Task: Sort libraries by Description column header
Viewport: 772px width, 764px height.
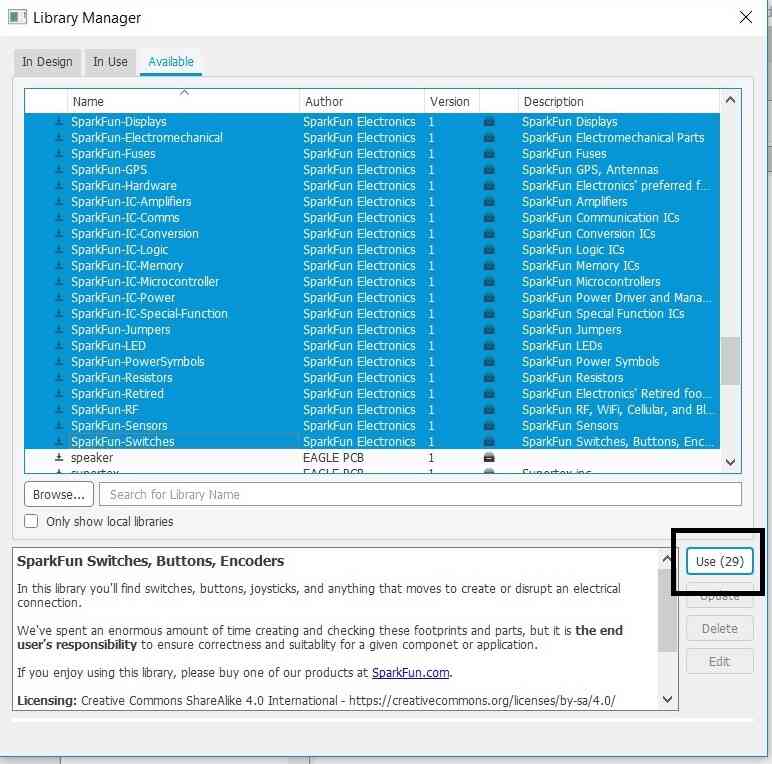Action: (618, 101)
